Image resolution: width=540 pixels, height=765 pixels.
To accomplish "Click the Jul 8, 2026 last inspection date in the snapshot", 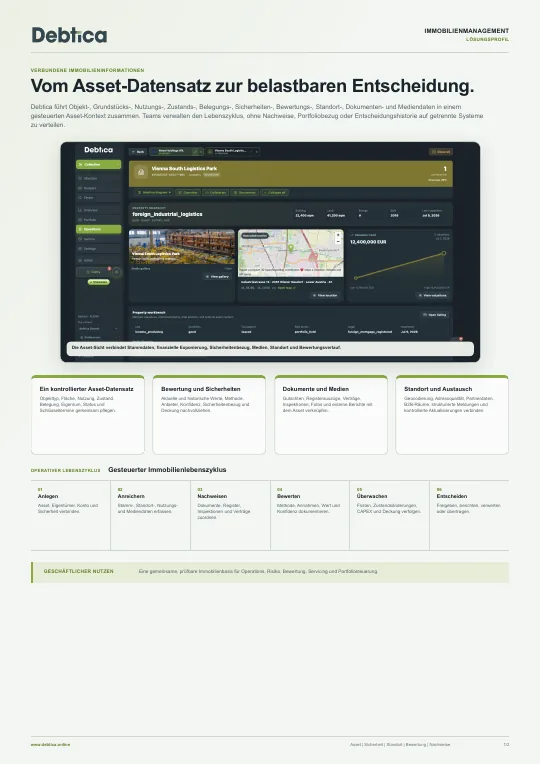I will coord(431,215).
